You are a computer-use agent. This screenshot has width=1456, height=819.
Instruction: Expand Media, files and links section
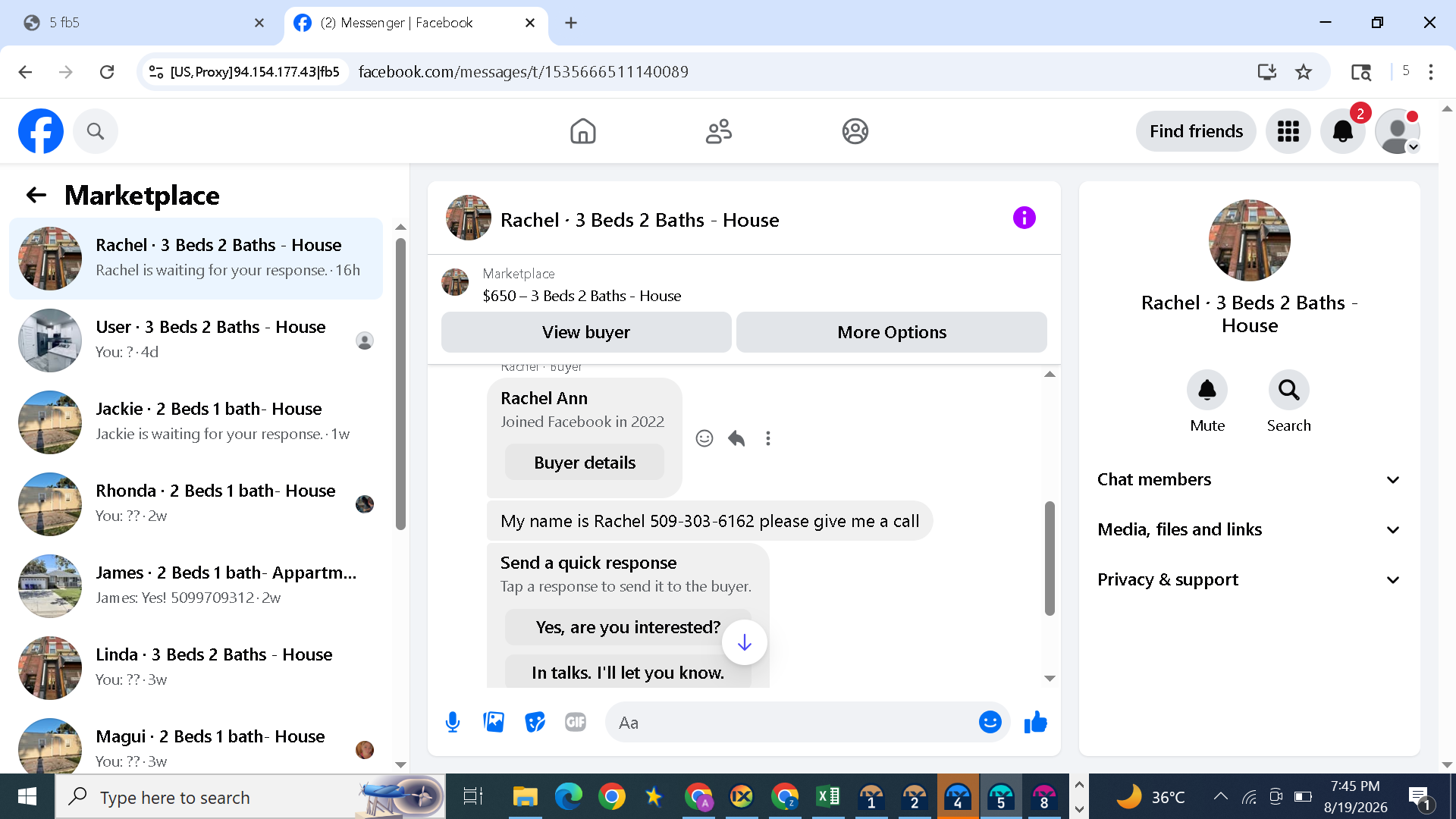1249,529
